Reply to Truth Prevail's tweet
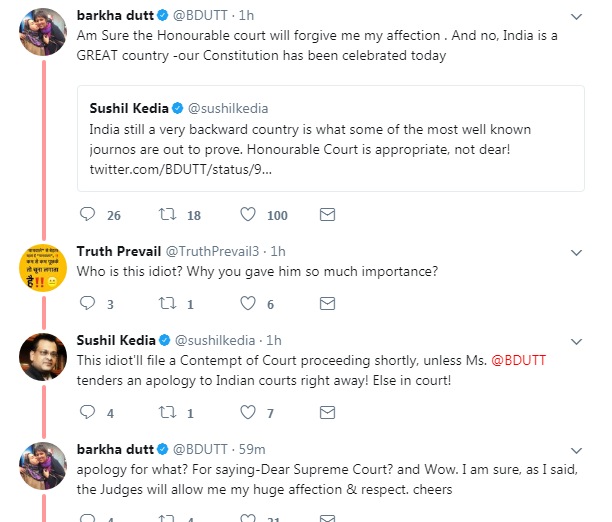612x522 pixels. point(87,304)
